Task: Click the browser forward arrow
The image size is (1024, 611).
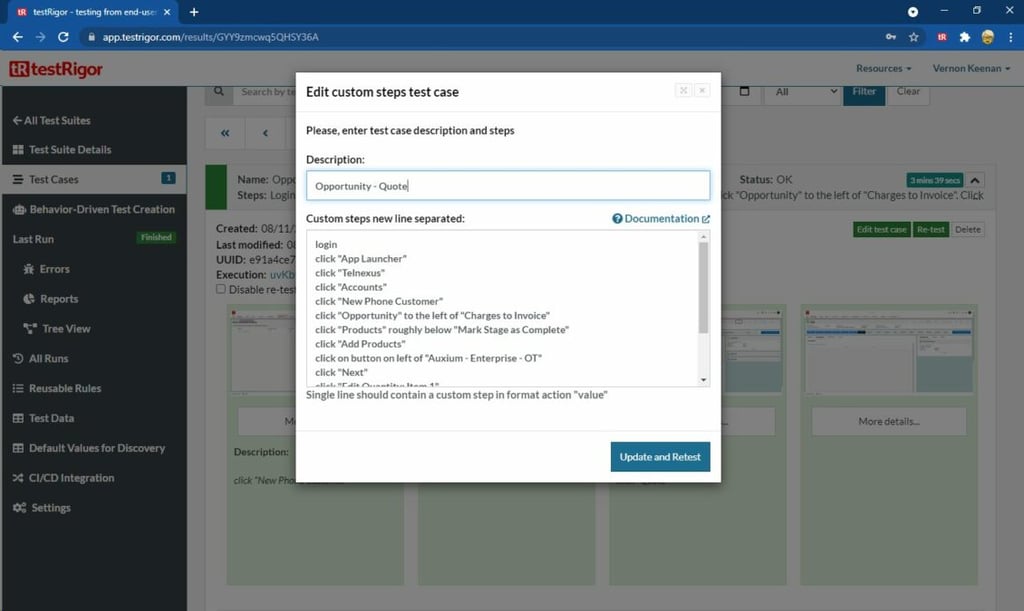Action: pyautogui.click(x=40, y=37)
